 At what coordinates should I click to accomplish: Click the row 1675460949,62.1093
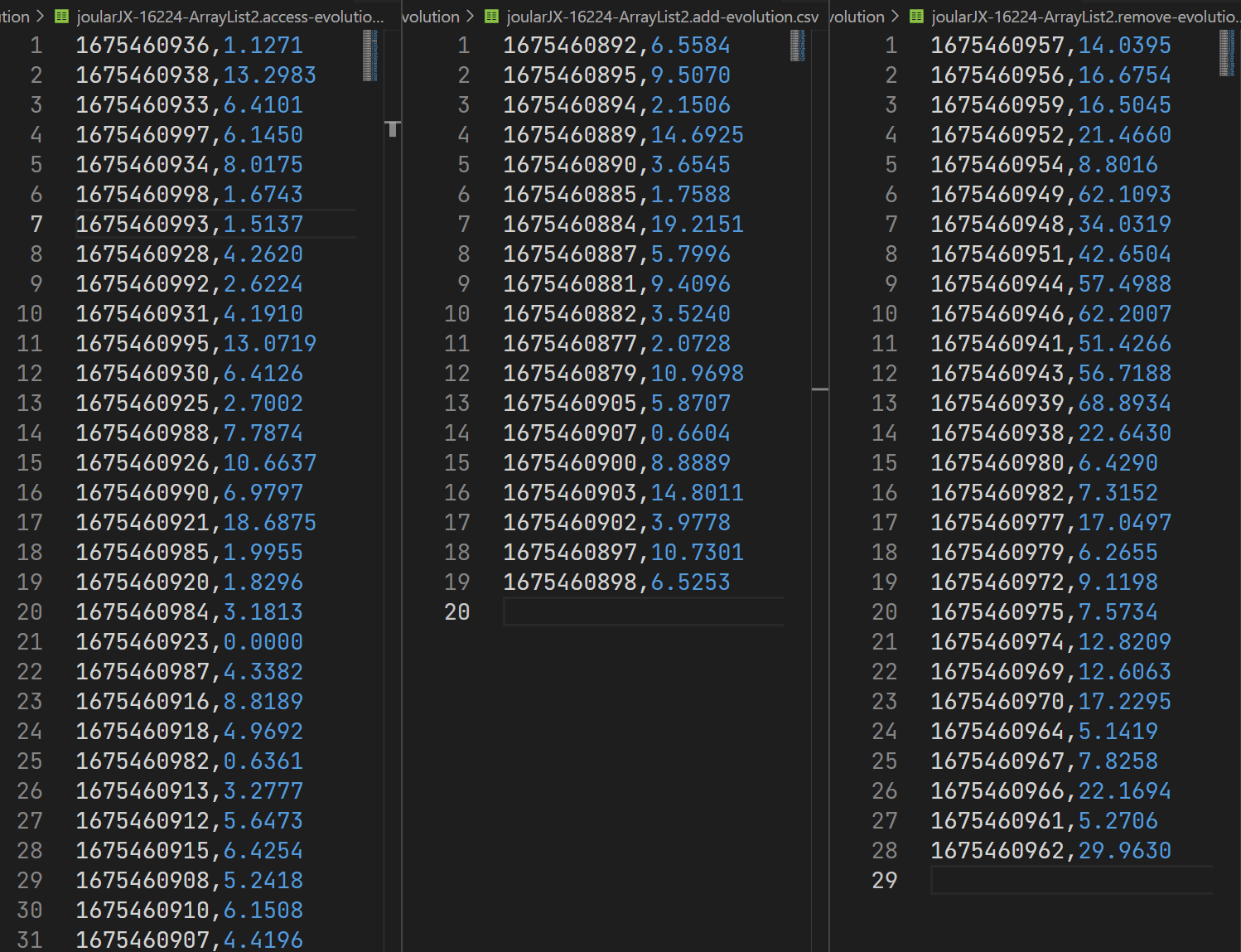(x=1051, y=195)
